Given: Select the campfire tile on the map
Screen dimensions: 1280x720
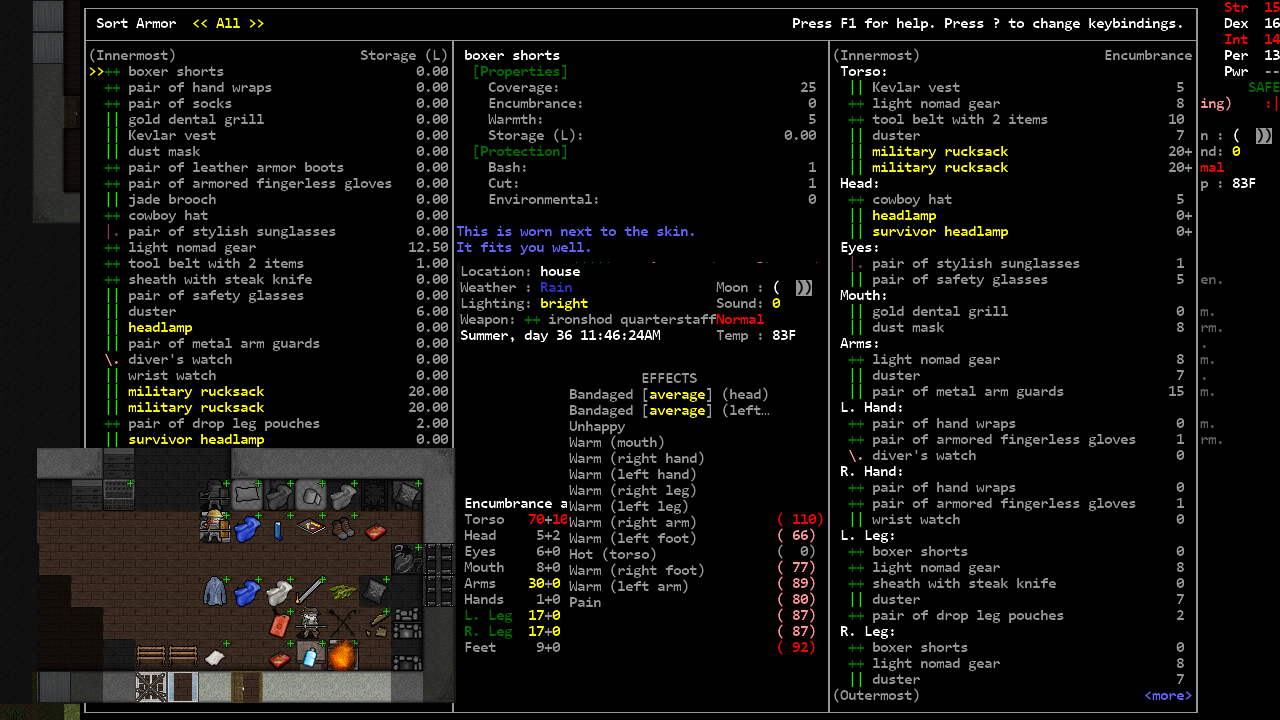Looking at the screenshot, I should [x=343, y=657].
